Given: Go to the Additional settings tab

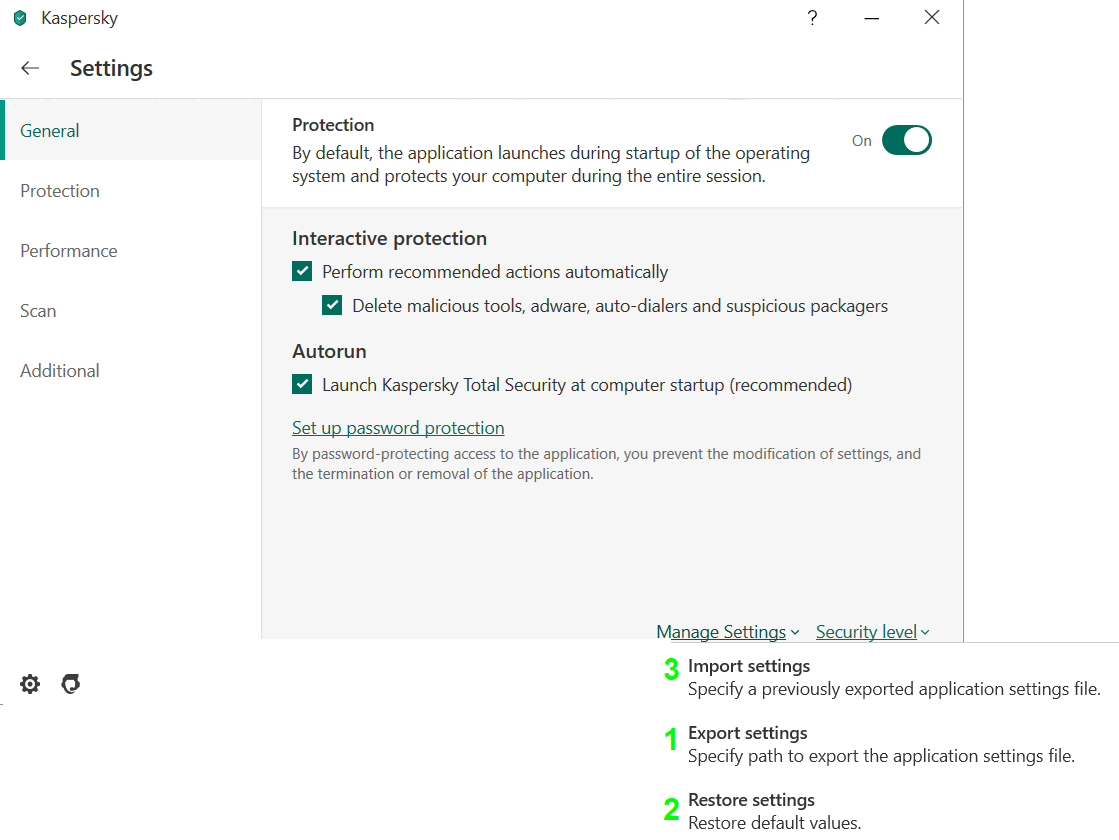Looking at the screenshot, I should tap(60, 371).
